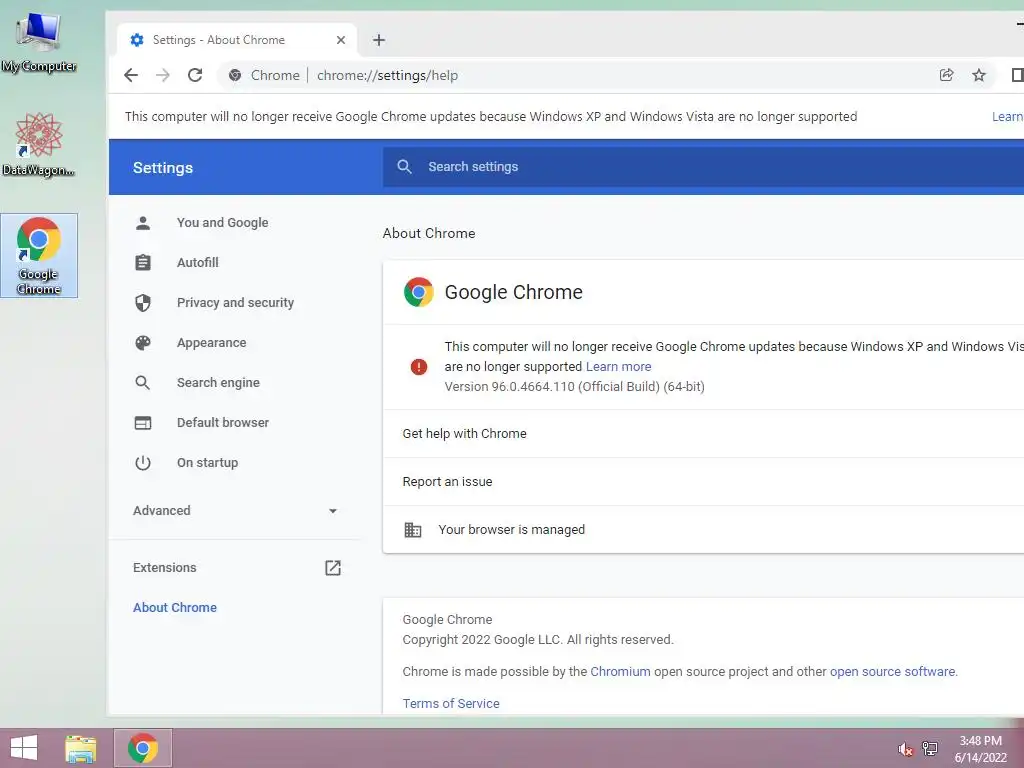
Task: Click the Learn more link in About card
Action: [x=618, y=366]
